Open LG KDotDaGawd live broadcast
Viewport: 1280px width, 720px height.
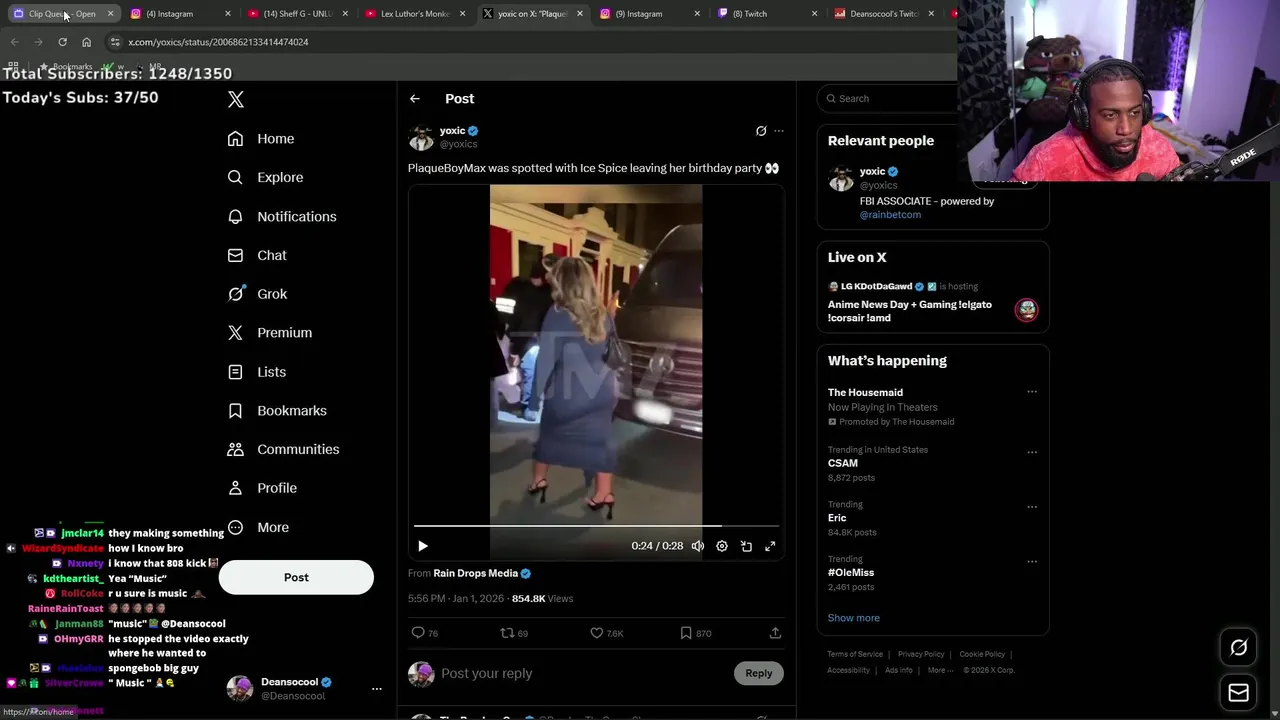(932, 303)
